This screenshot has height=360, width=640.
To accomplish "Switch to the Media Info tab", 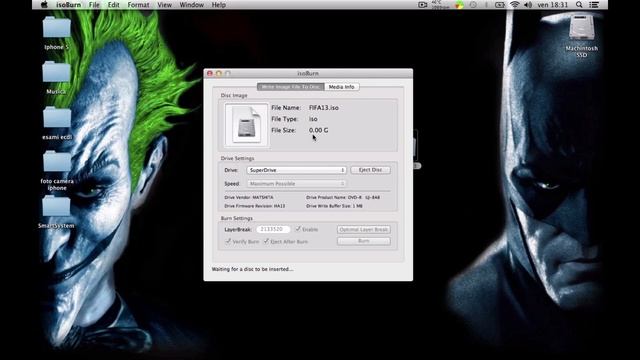I will click(342, 87).
